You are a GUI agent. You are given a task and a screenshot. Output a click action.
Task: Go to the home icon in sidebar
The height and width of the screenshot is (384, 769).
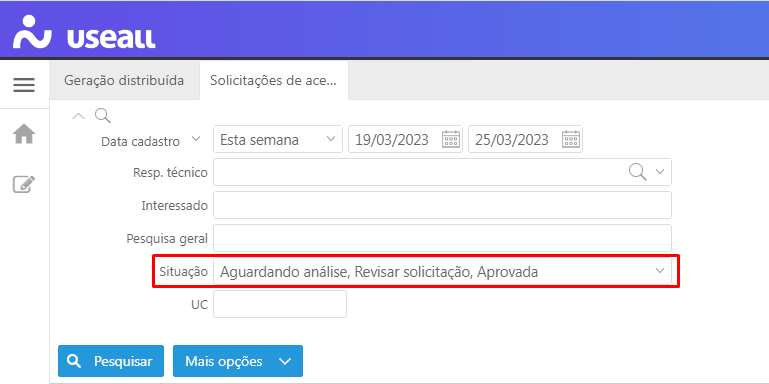(x=24, y=133)
